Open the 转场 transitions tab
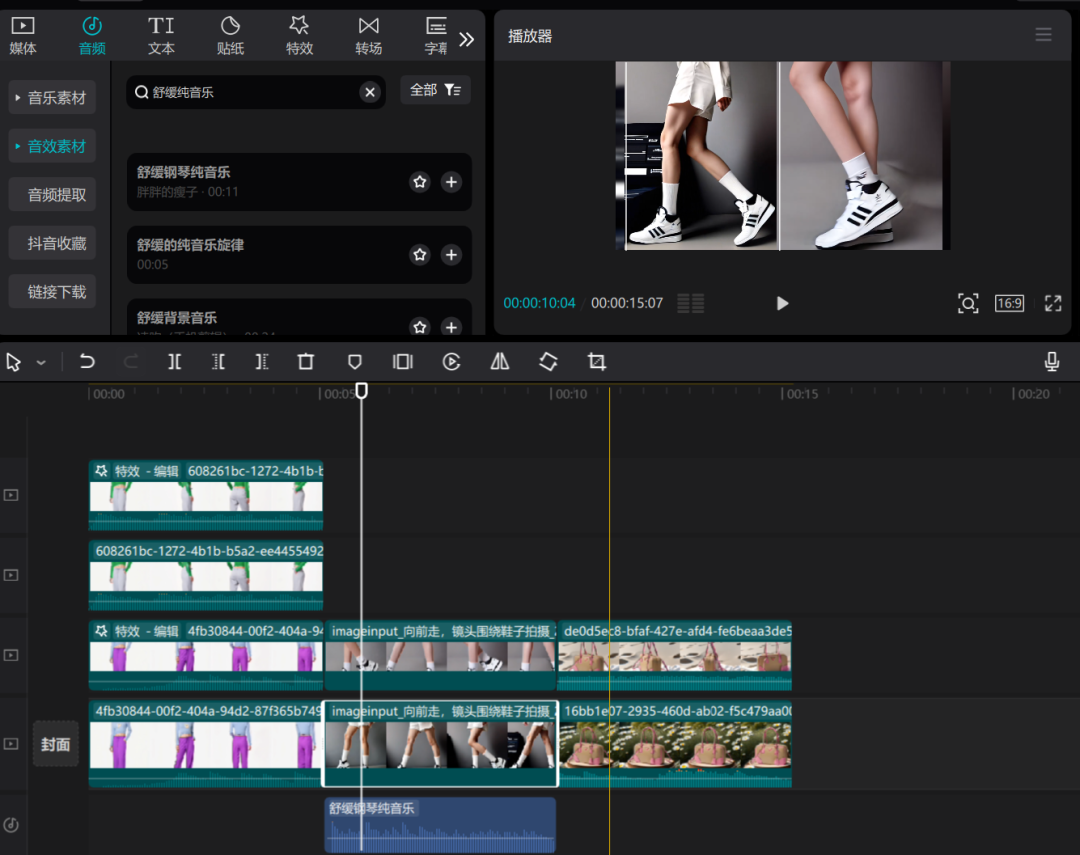This screenshot has height=855, width=1080. pyautogui.click(x=368, y=35)
